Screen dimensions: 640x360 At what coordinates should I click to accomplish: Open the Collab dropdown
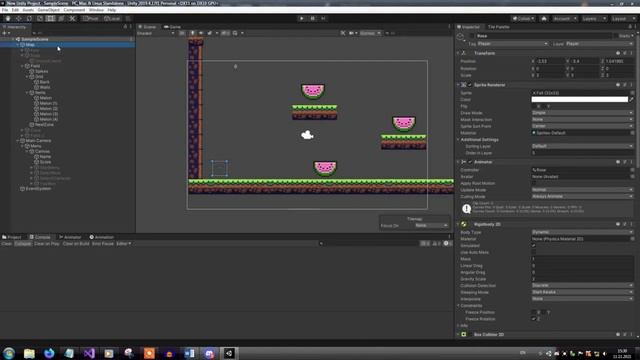click(523, 18)
